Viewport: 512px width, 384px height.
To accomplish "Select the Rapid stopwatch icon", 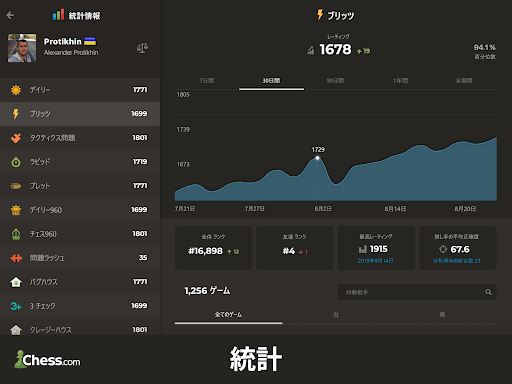I will (16, 162).
